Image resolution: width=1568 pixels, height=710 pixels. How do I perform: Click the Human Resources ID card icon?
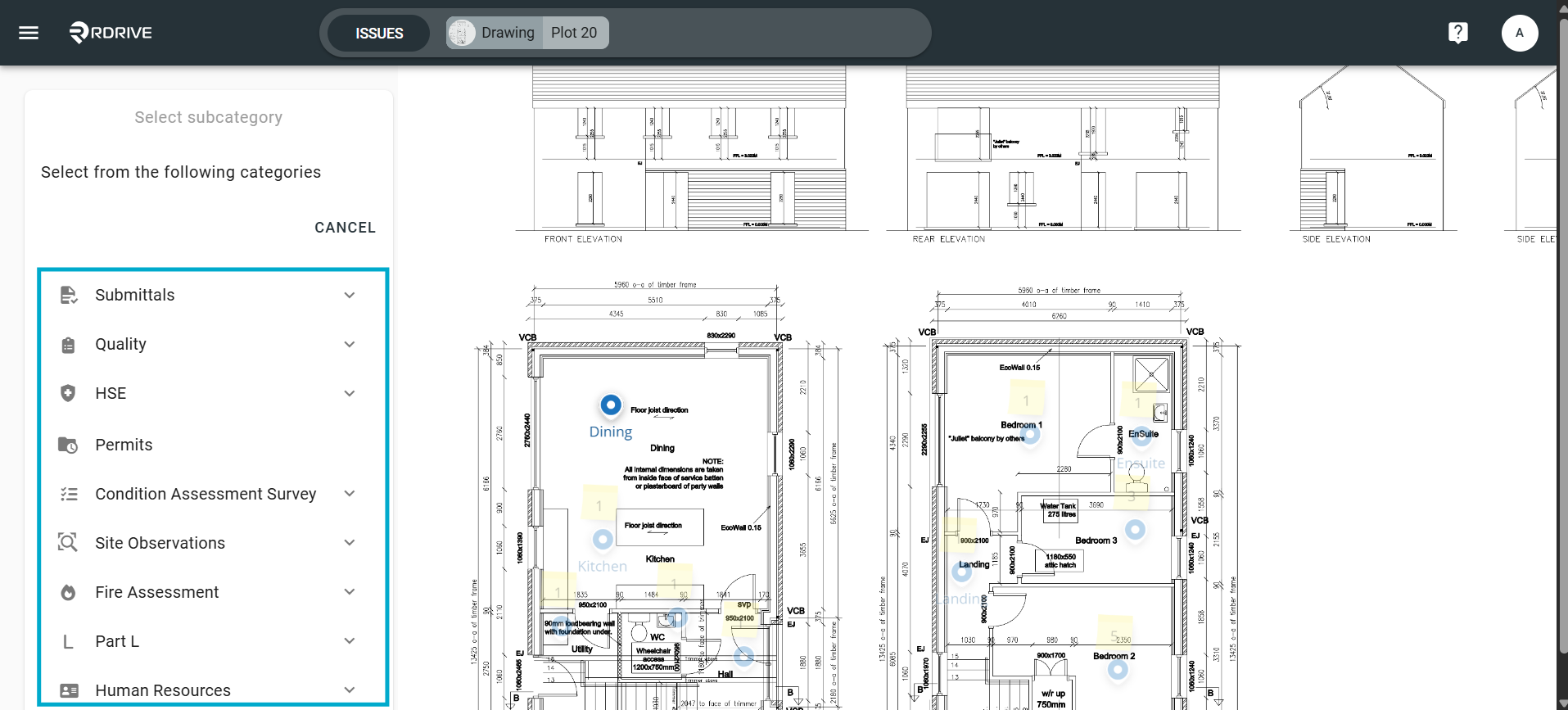click(x=69, y=690)
